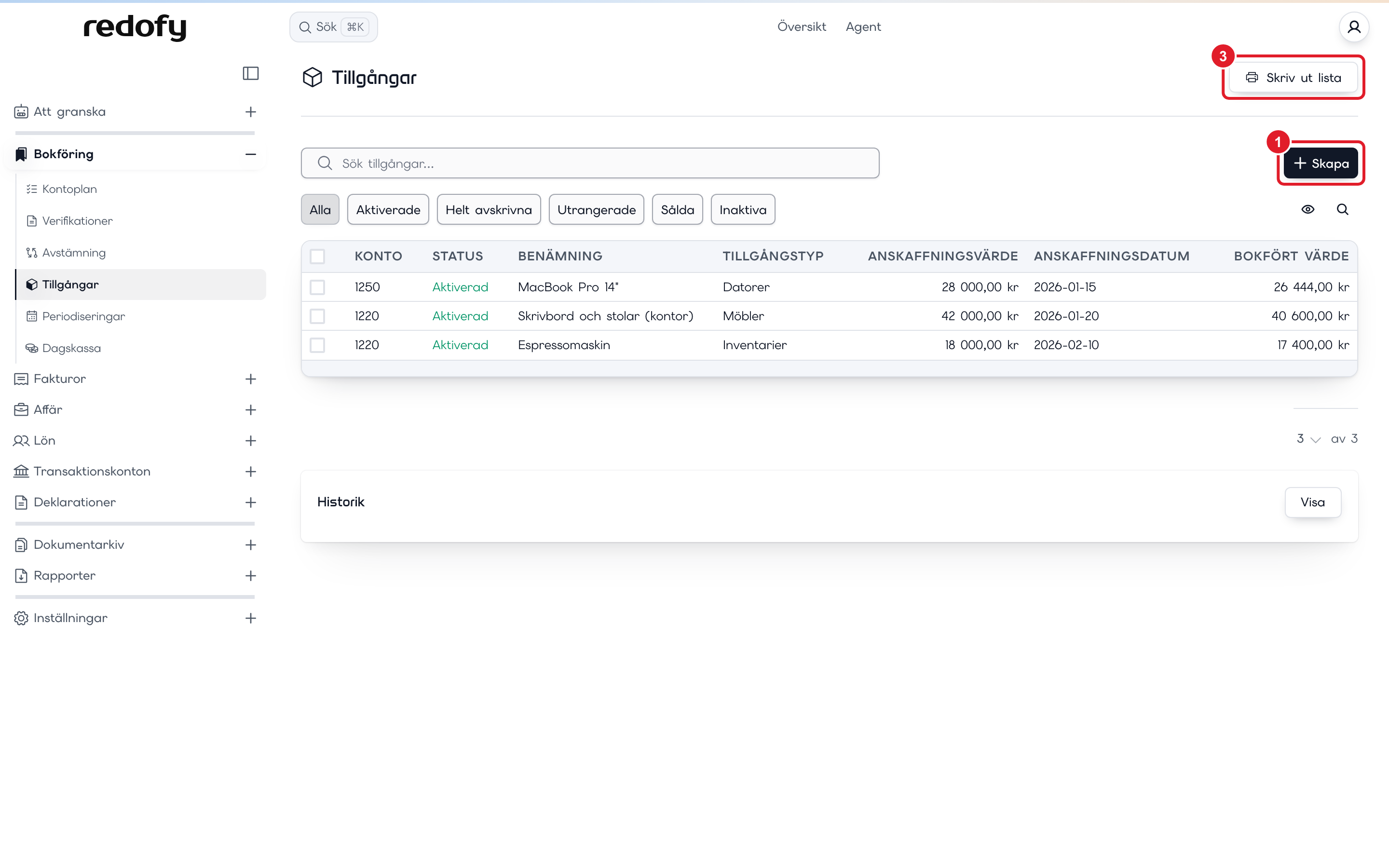Expand the Inställningar section
1389x868 pixels.
coord(251,618)
